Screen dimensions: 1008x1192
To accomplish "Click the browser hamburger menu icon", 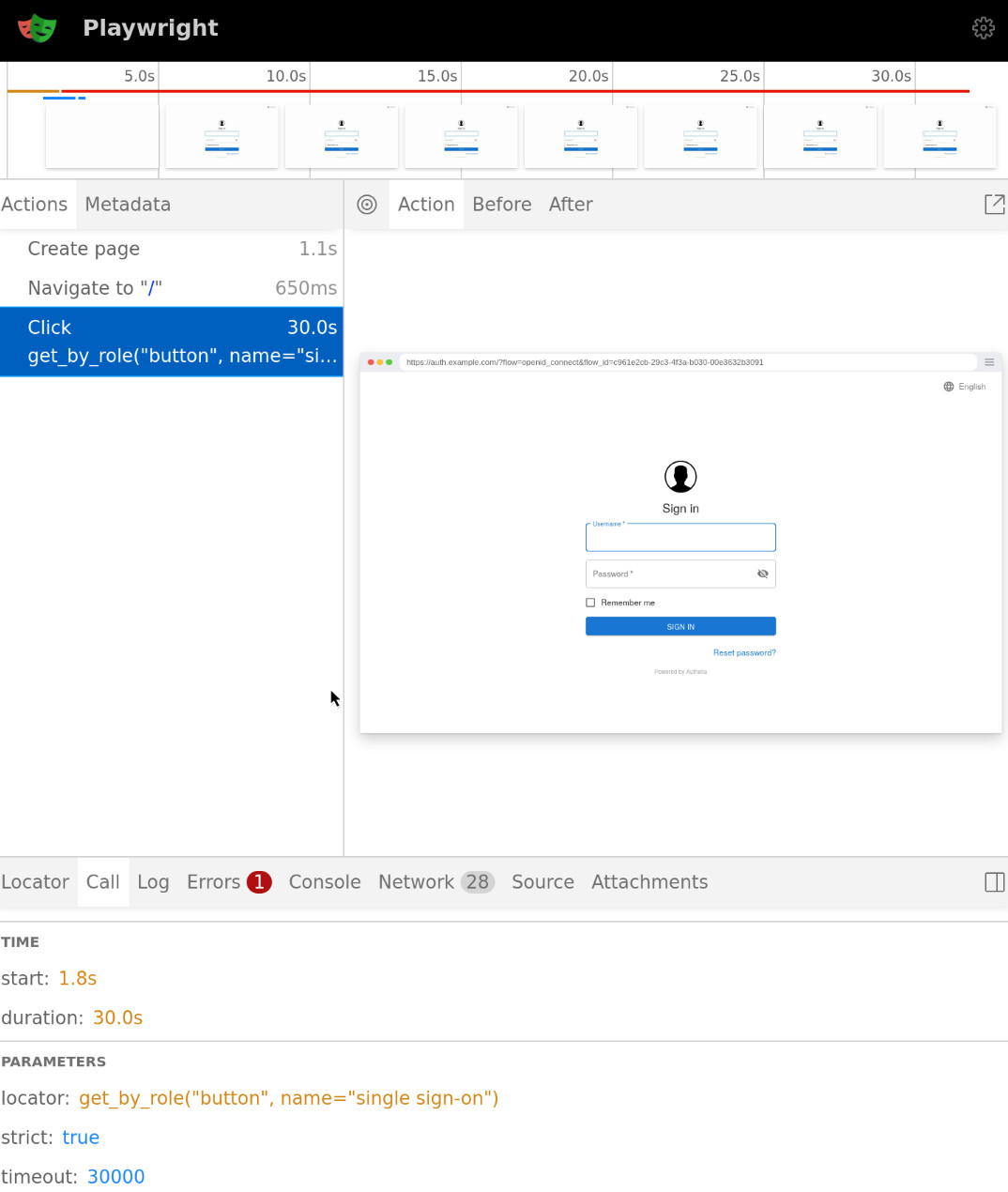I will point(989,362).
